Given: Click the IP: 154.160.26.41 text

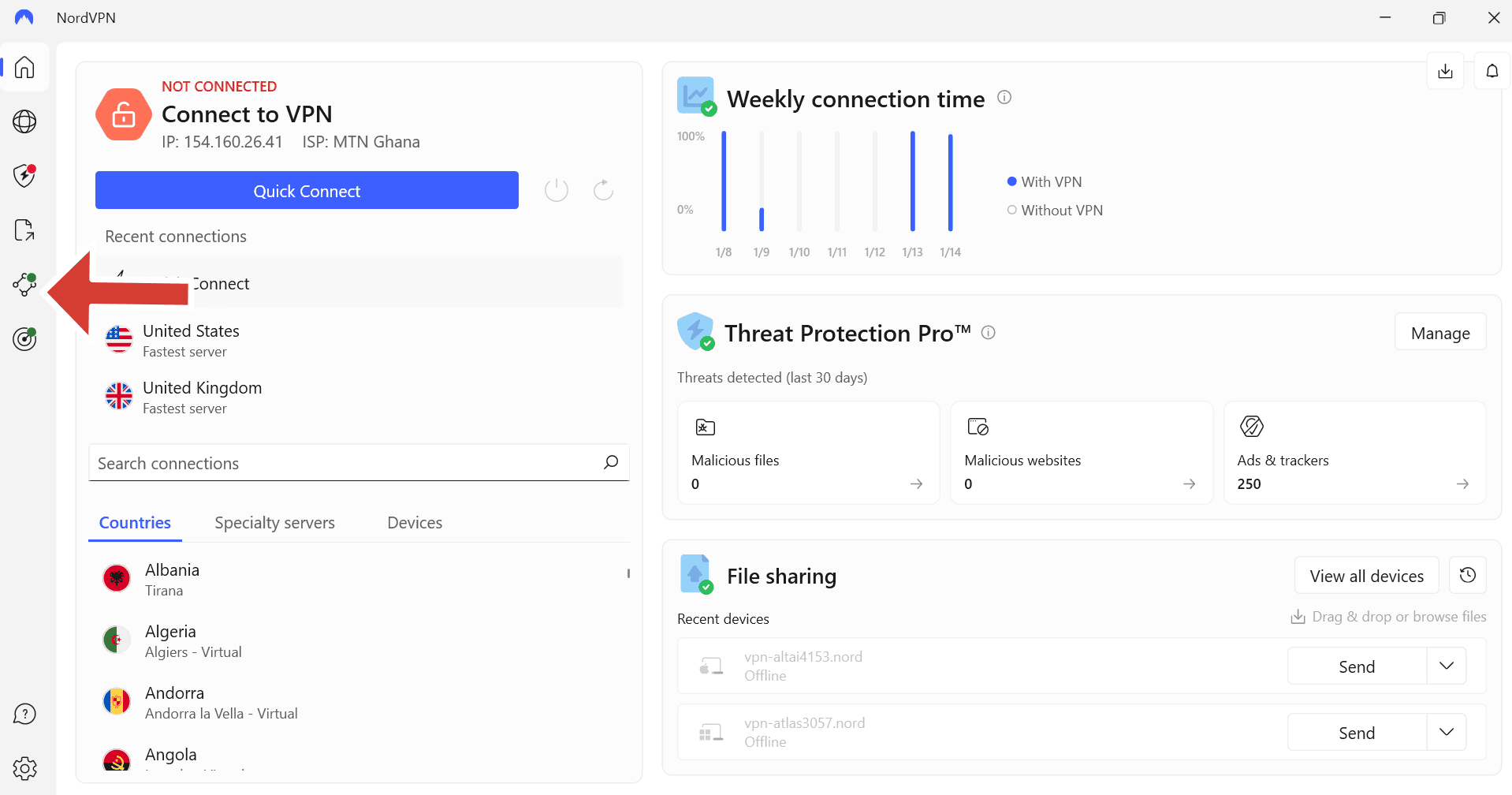Looking at the screenshot, I should click(222, 142).
